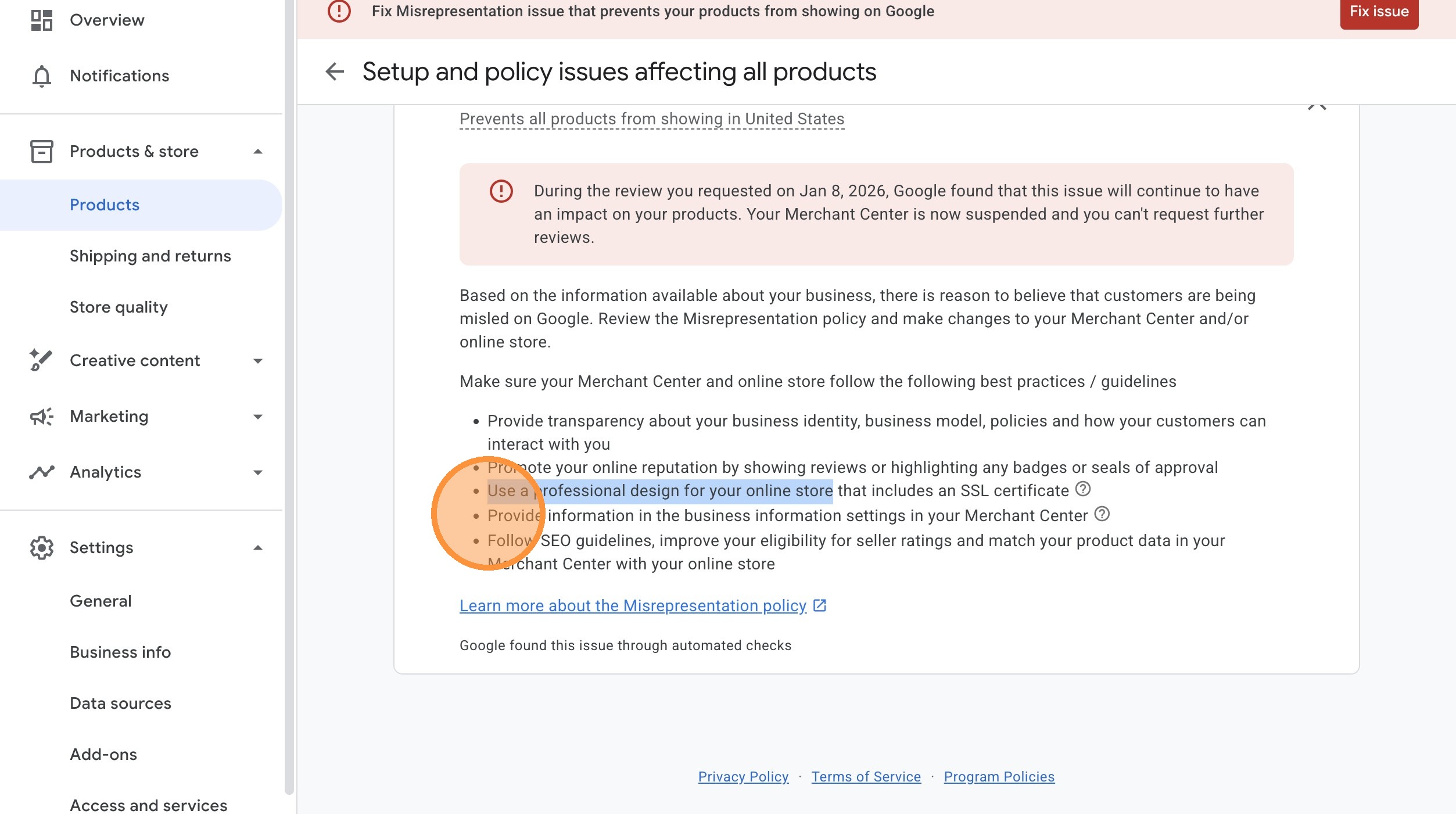
Task: Click the Analytics trend line icon
Action: (x=41, y=472)
